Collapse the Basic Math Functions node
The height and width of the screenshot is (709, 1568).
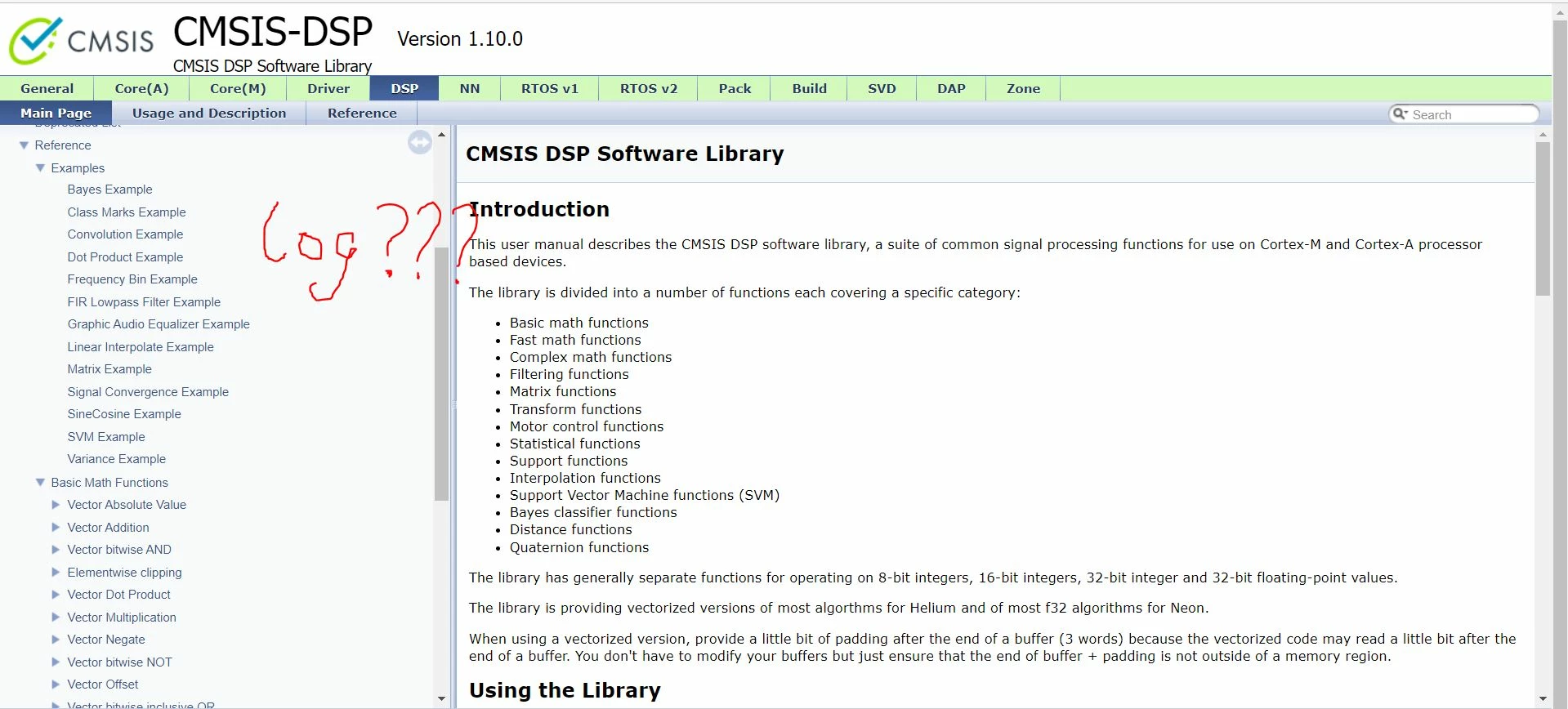(x=40, y=482)
